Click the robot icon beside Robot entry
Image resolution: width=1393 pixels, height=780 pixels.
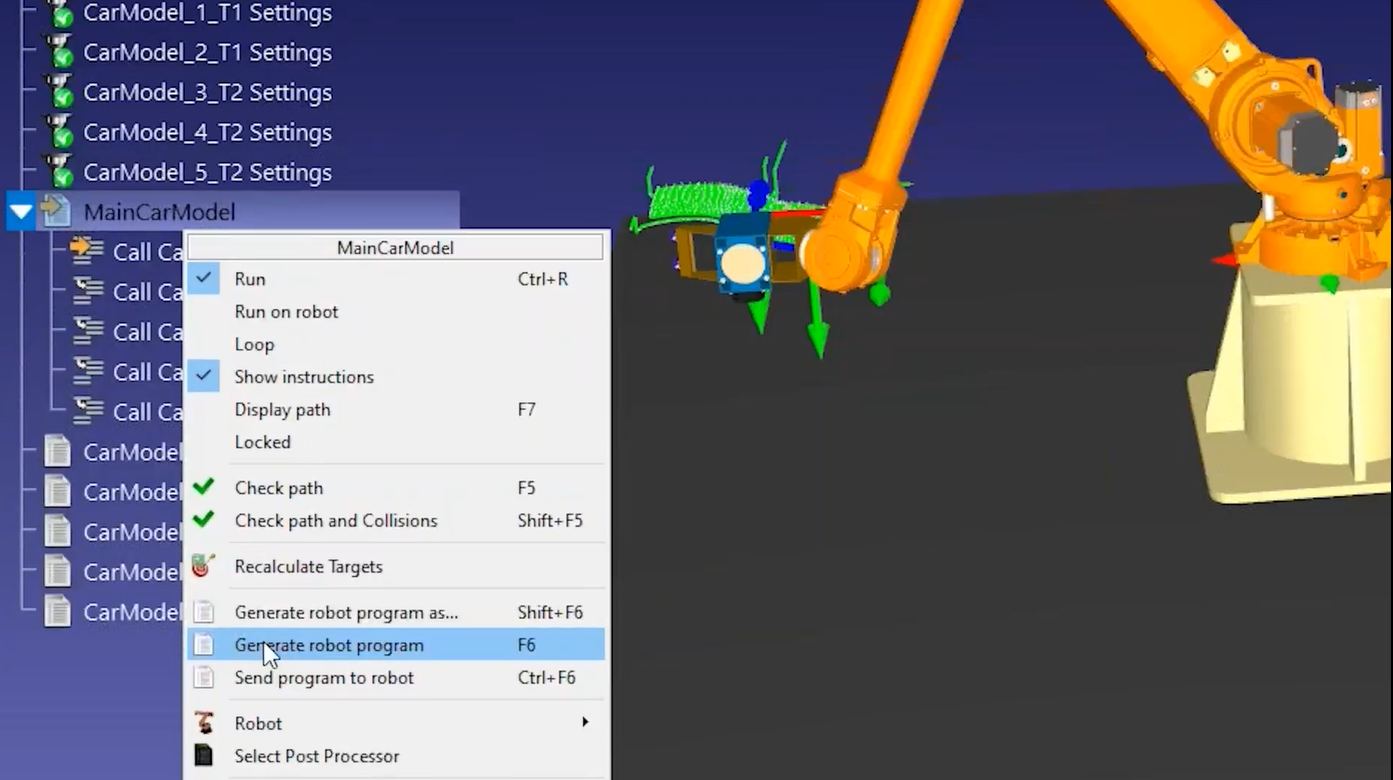click(203, 723)
